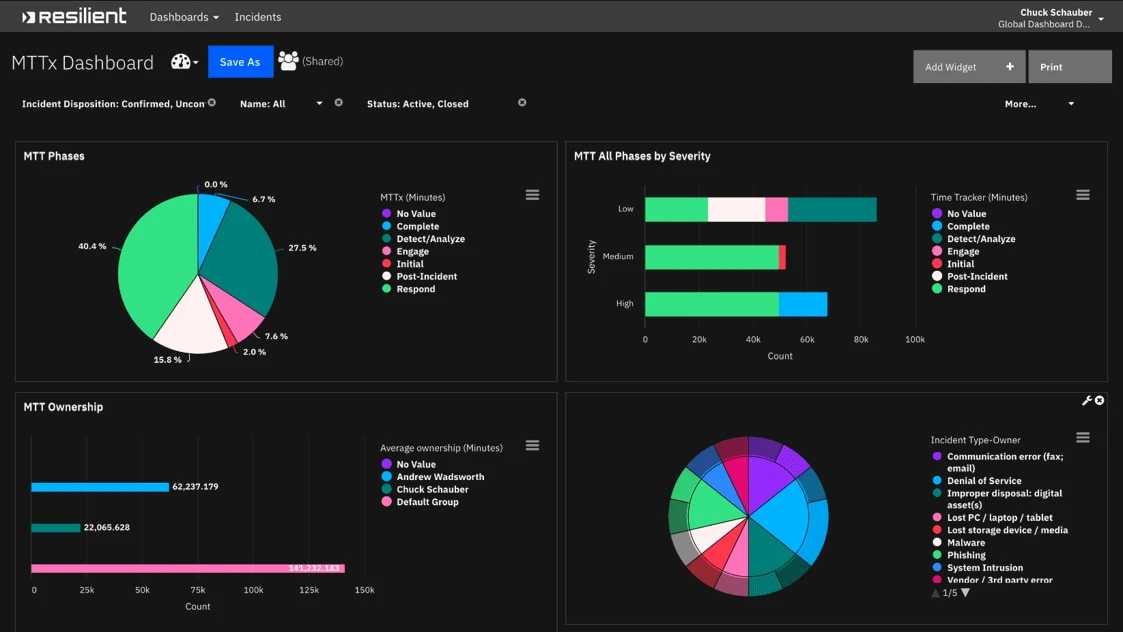The image size is (1123, 632).
Task: Configure the Incident Type-Owner widget with the wrench
Action: 1089,399
